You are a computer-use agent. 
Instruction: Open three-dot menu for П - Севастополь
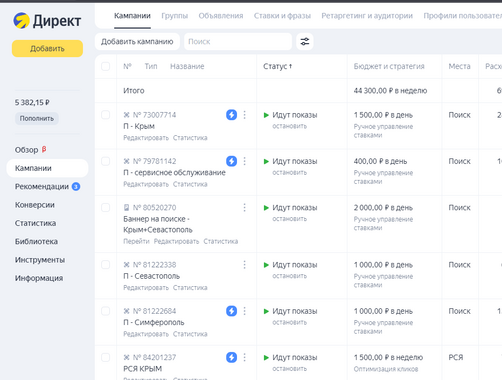click(245, 265)
